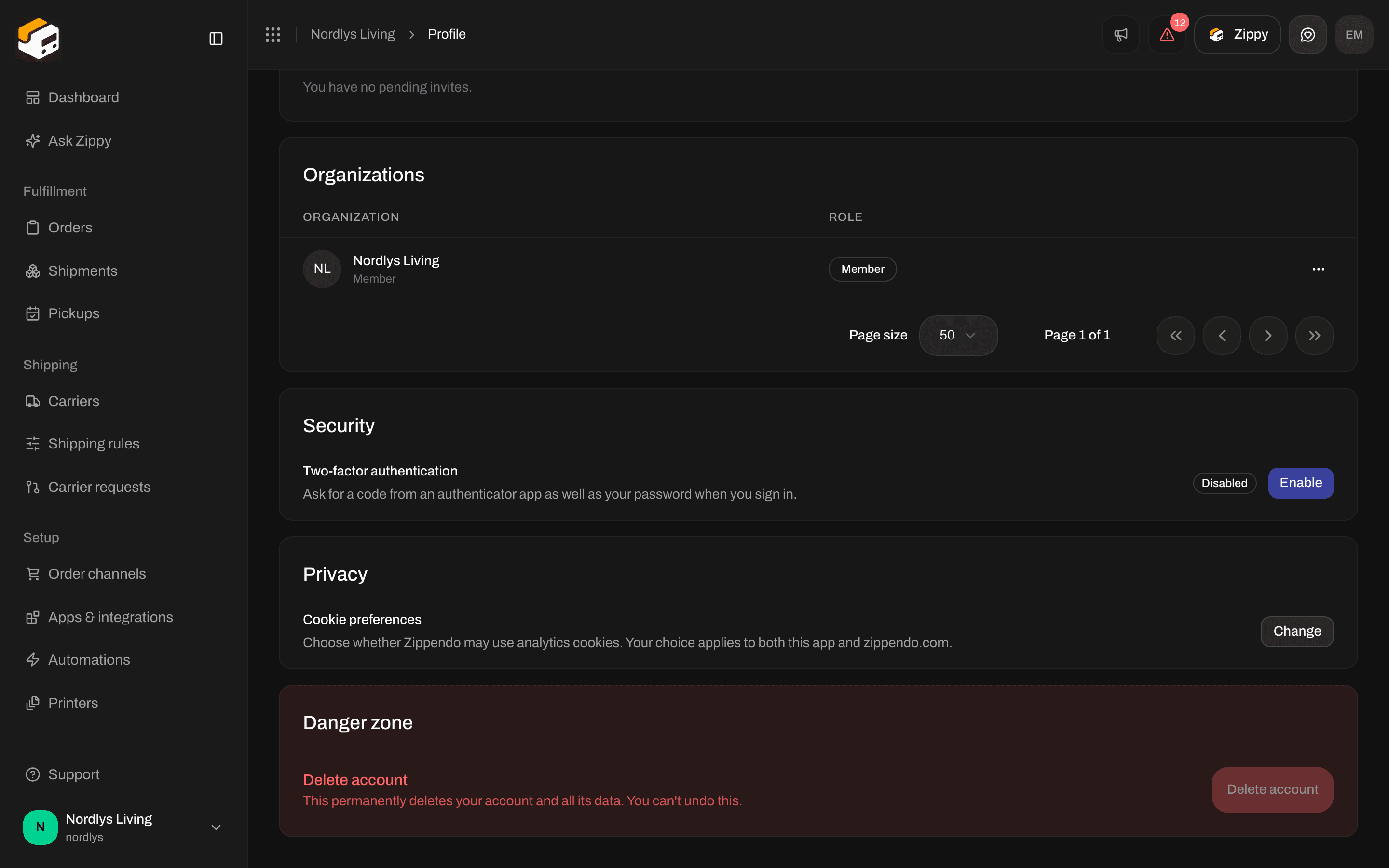Open Order channels
Image resolution: width=1389 pixels, height=868 pixels.
tap(123, 574)
